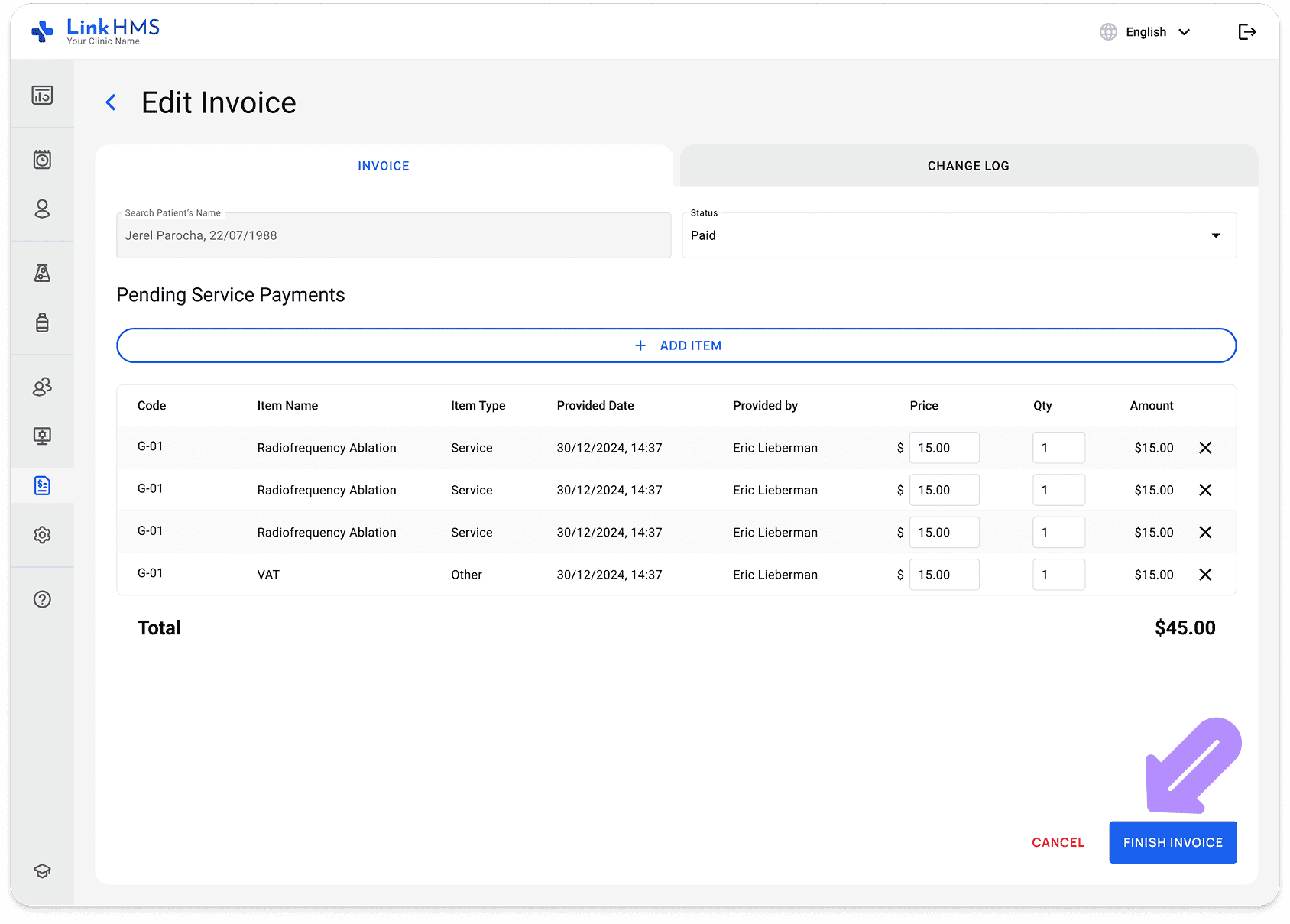
Task: Open the dashboard statistics panel
Action: (42, 96)
